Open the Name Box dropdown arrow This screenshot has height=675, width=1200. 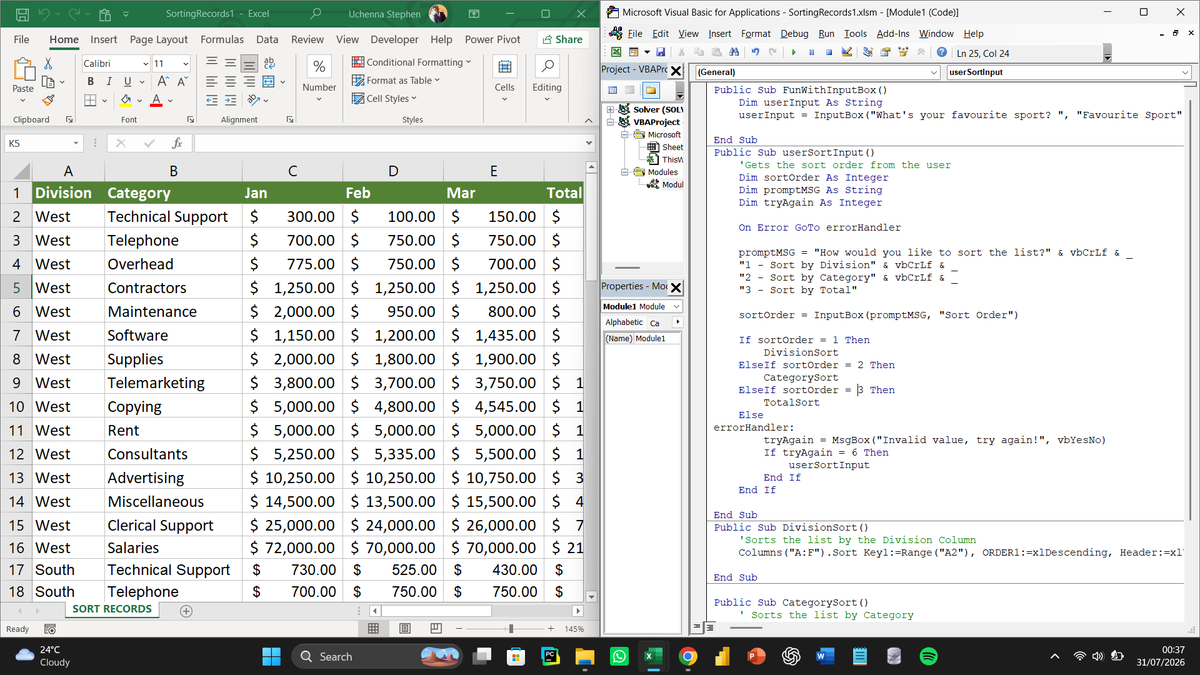(x=77, y=144)
